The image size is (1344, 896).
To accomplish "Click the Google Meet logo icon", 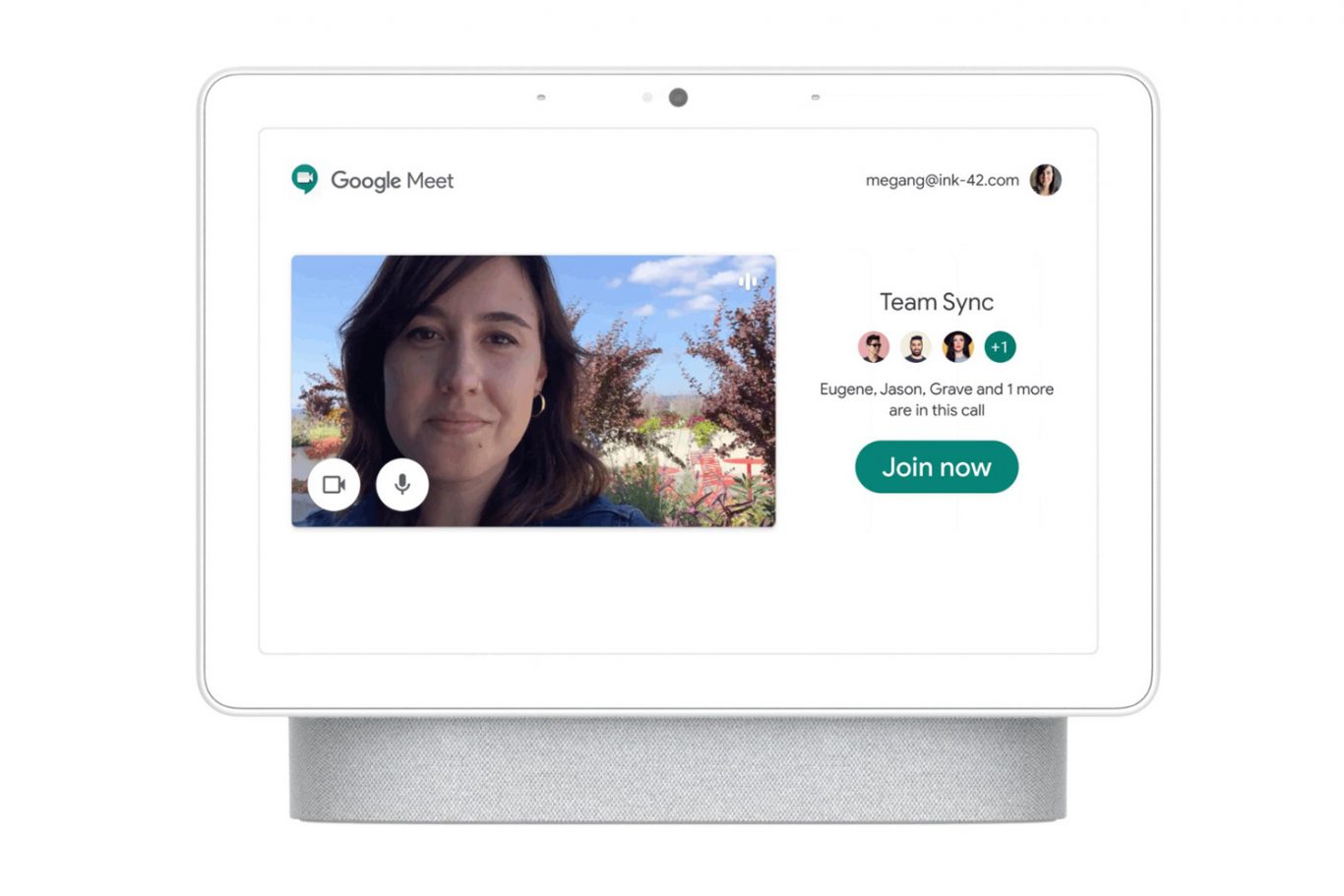I will coord(305,179).
